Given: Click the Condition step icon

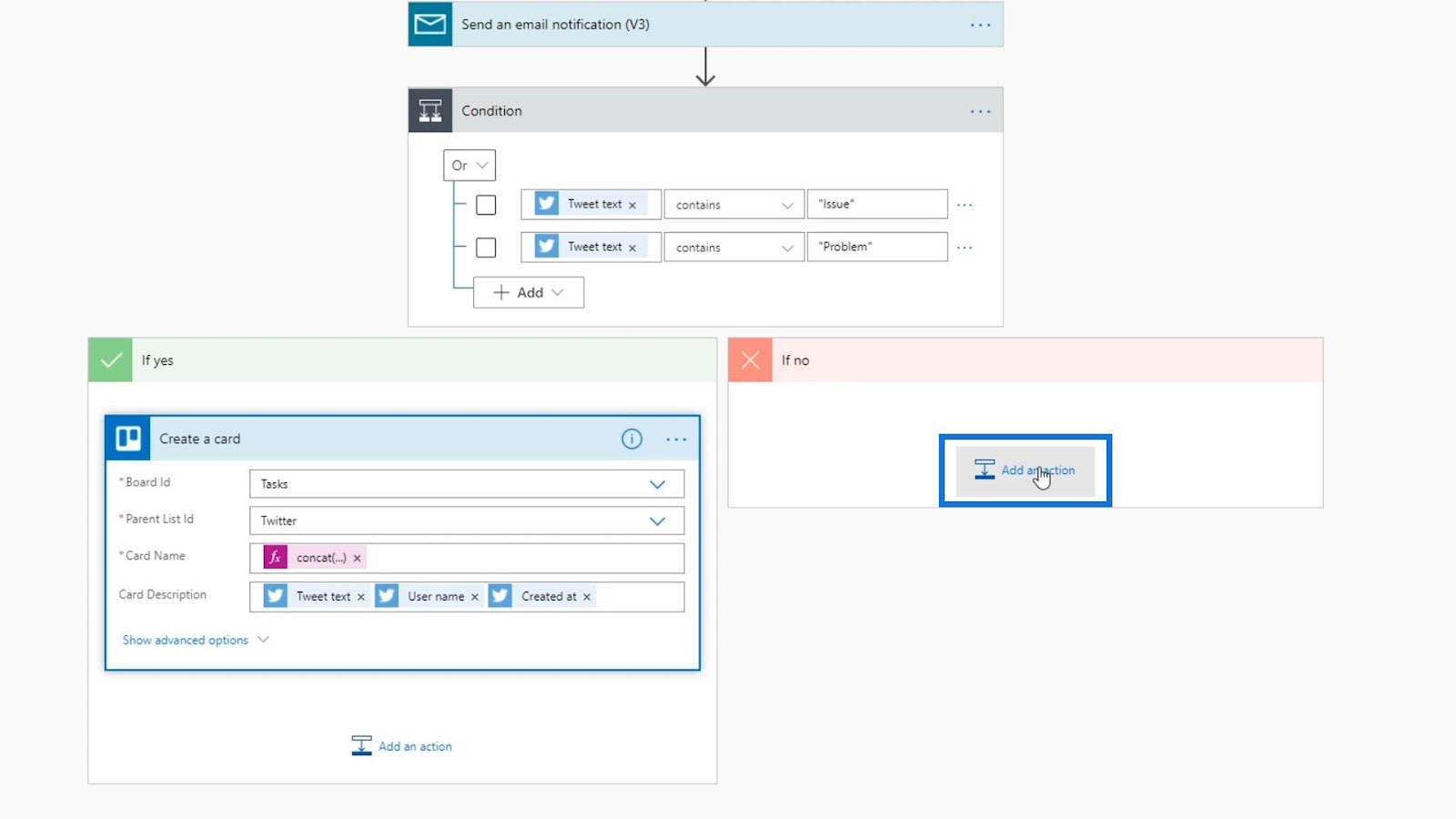Looking at the screenshot, I should [430, 111].
